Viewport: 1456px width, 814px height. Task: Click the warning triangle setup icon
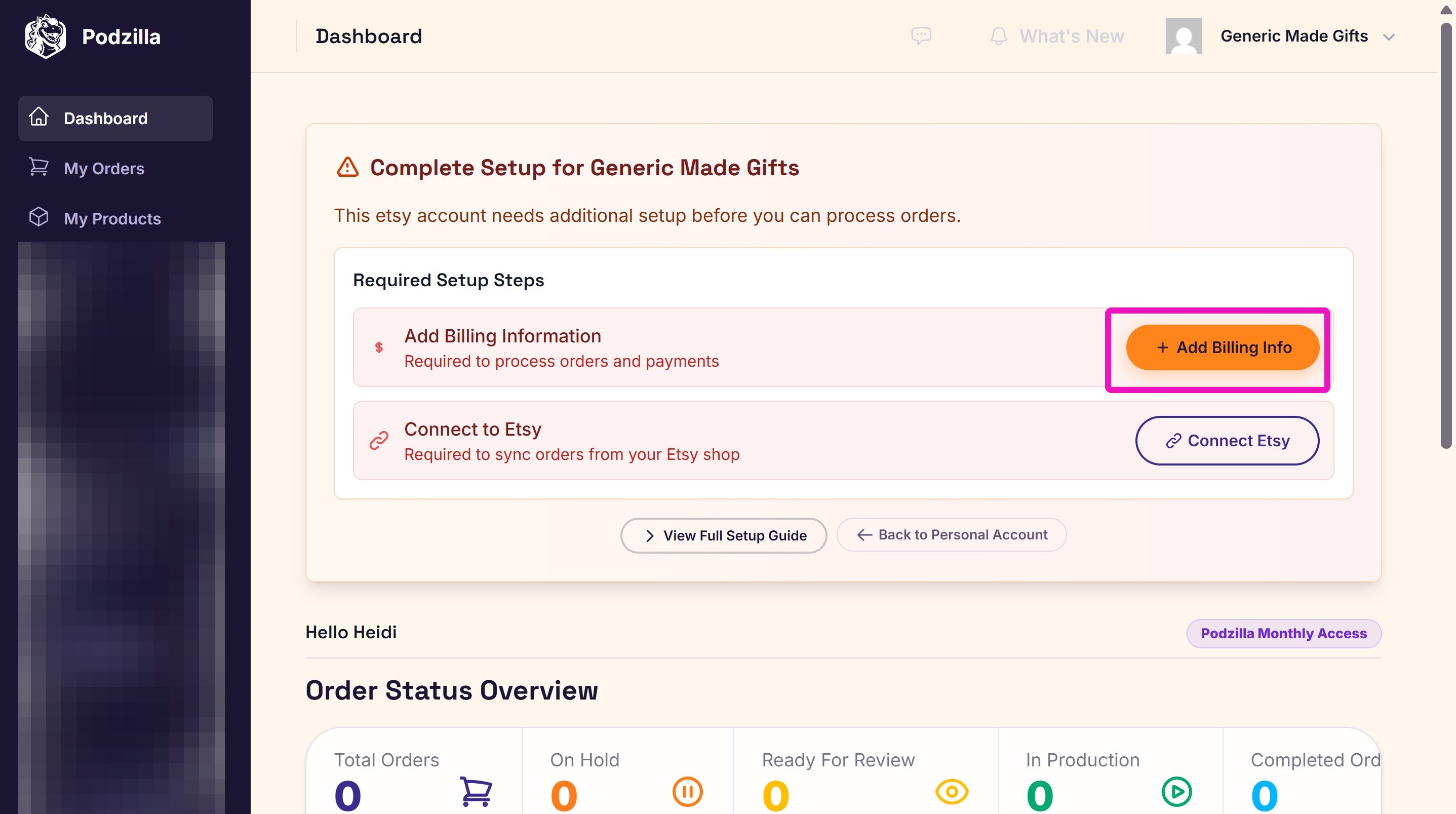coord(347,167)
